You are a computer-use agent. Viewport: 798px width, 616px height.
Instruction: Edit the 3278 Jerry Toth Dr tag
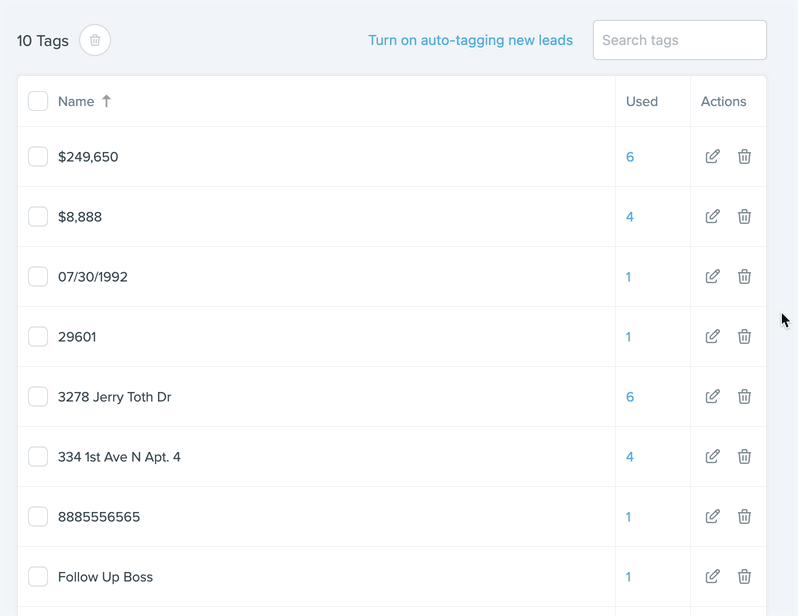click(x=712, y=397)
